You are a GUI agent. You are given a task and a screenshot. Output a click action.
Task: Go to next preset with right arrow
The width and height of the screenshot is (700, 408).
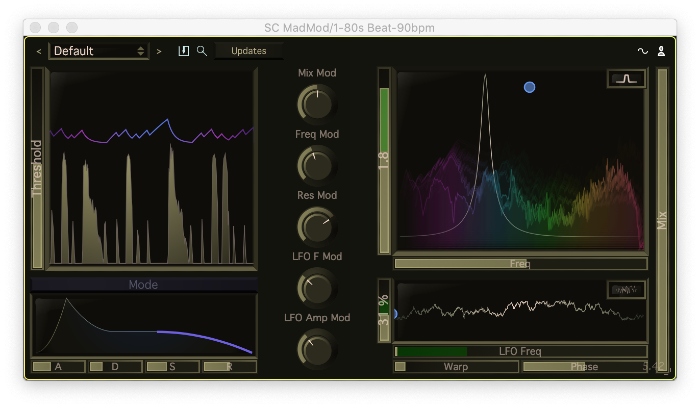(159, 51)
